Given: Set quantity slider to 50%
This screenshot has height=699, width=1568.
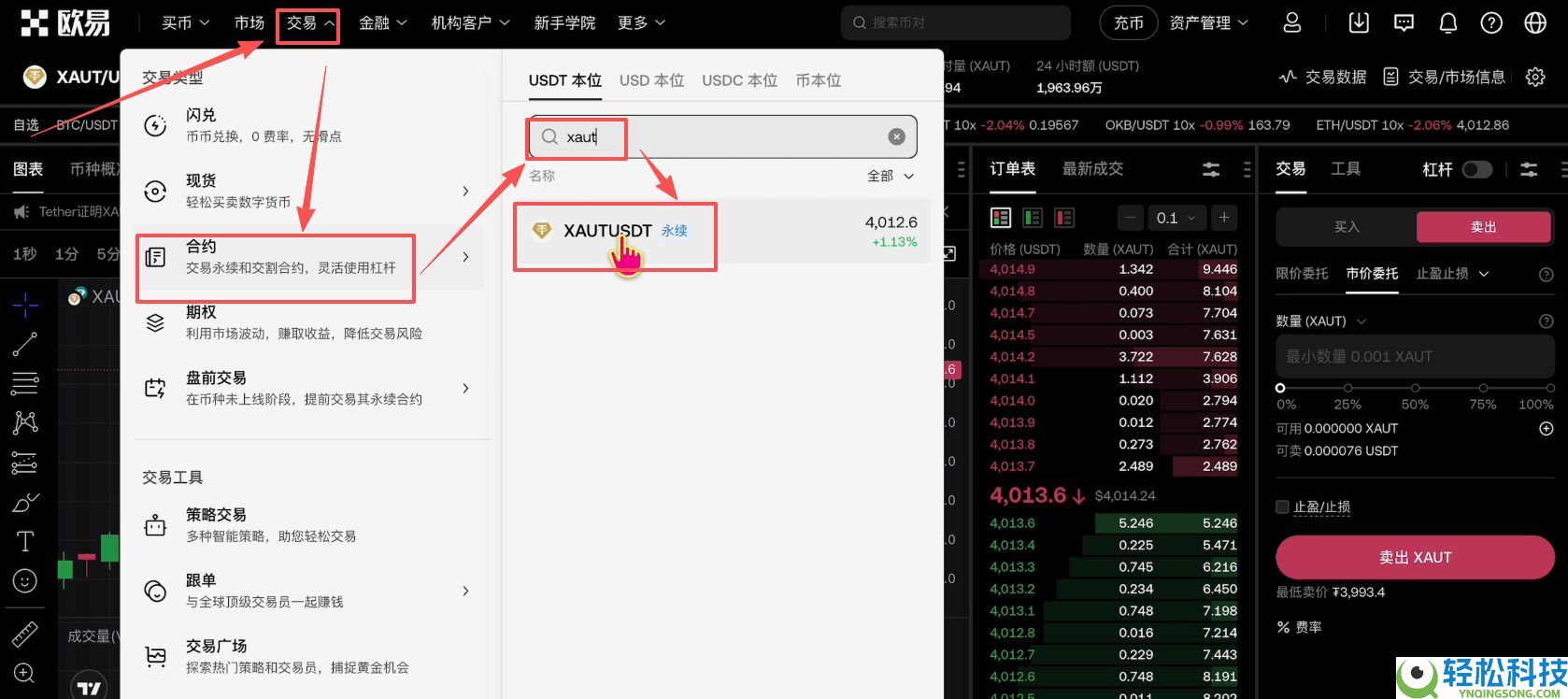Looking at the screenshot, I should 1415,387.
